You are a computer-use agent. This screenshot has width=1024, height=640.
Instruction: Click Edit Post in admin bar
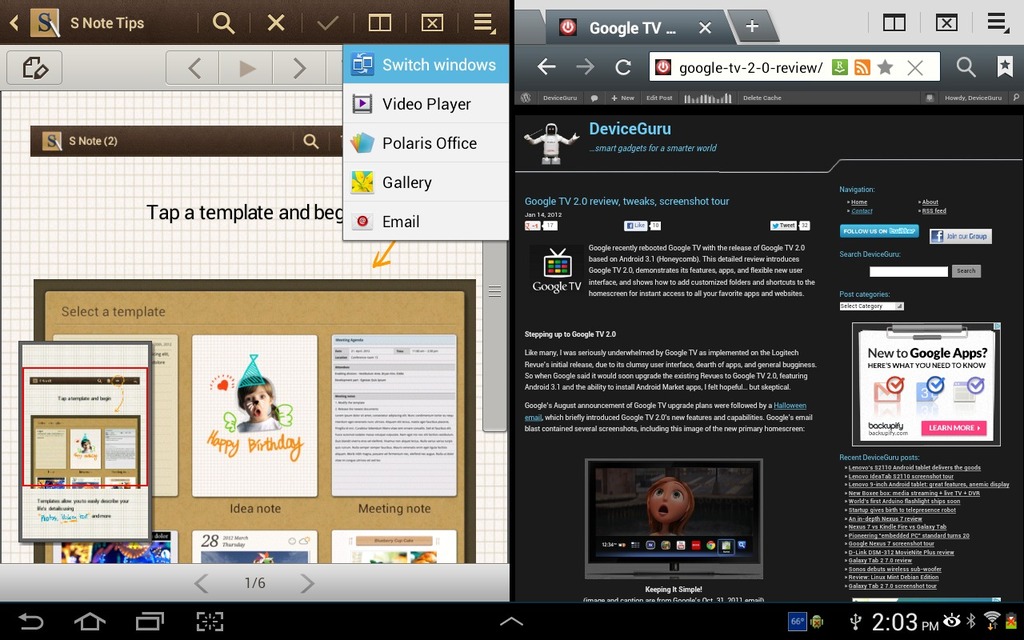(659, 98)
